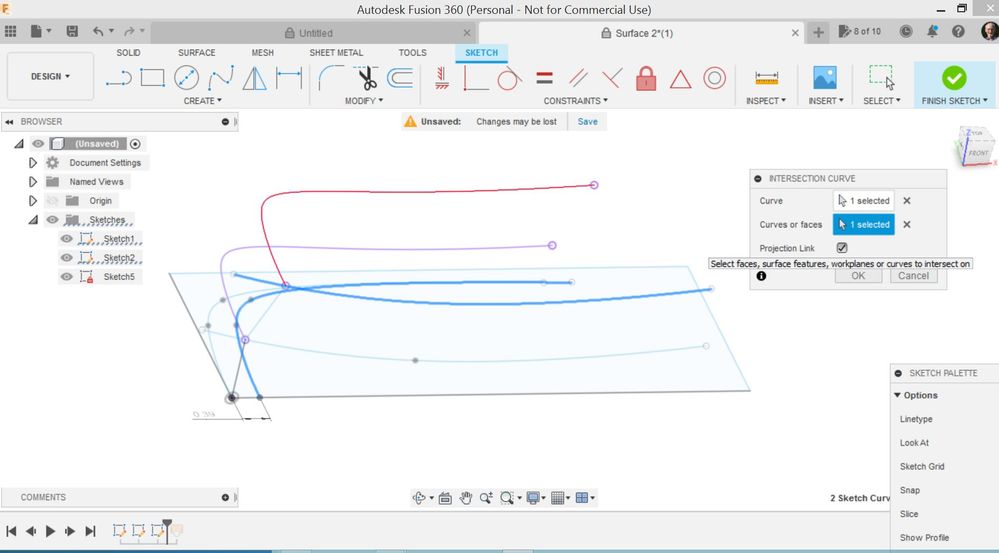Select the Mirror tool icon
Image resolution: width=999 pixels, height=553 pixels.
[x=255, y=78]
